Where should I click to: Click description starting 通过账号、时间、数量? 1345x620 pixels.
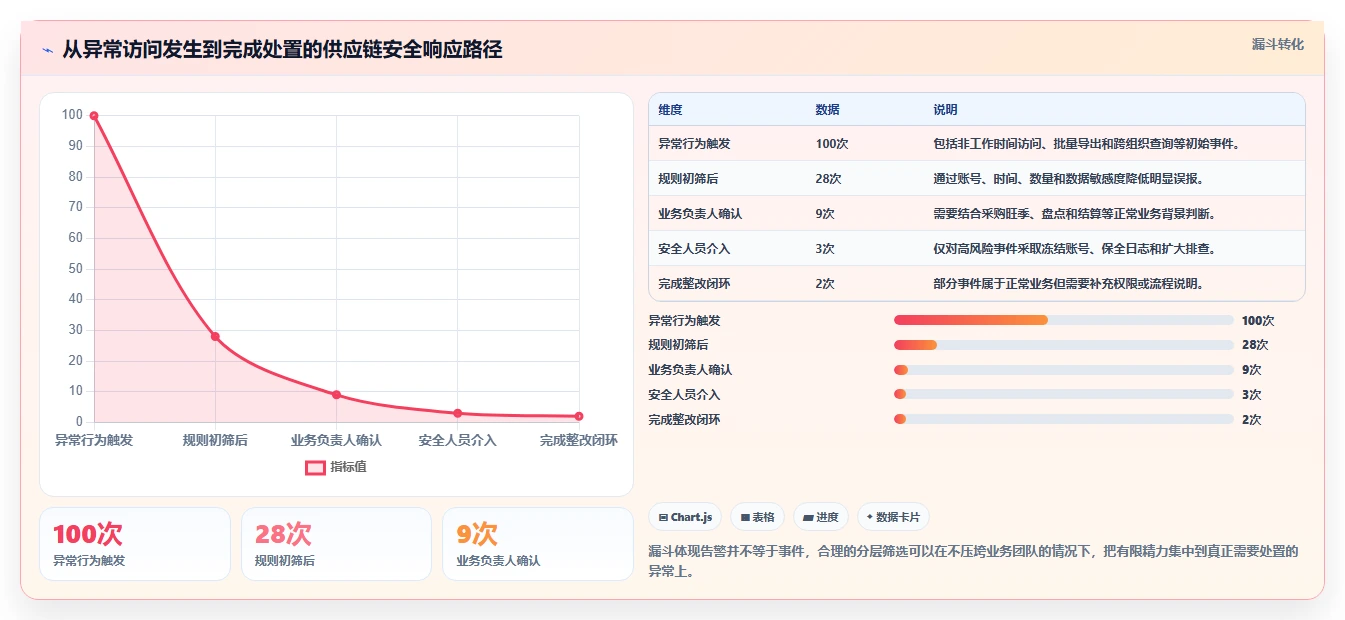(1069, 179)
